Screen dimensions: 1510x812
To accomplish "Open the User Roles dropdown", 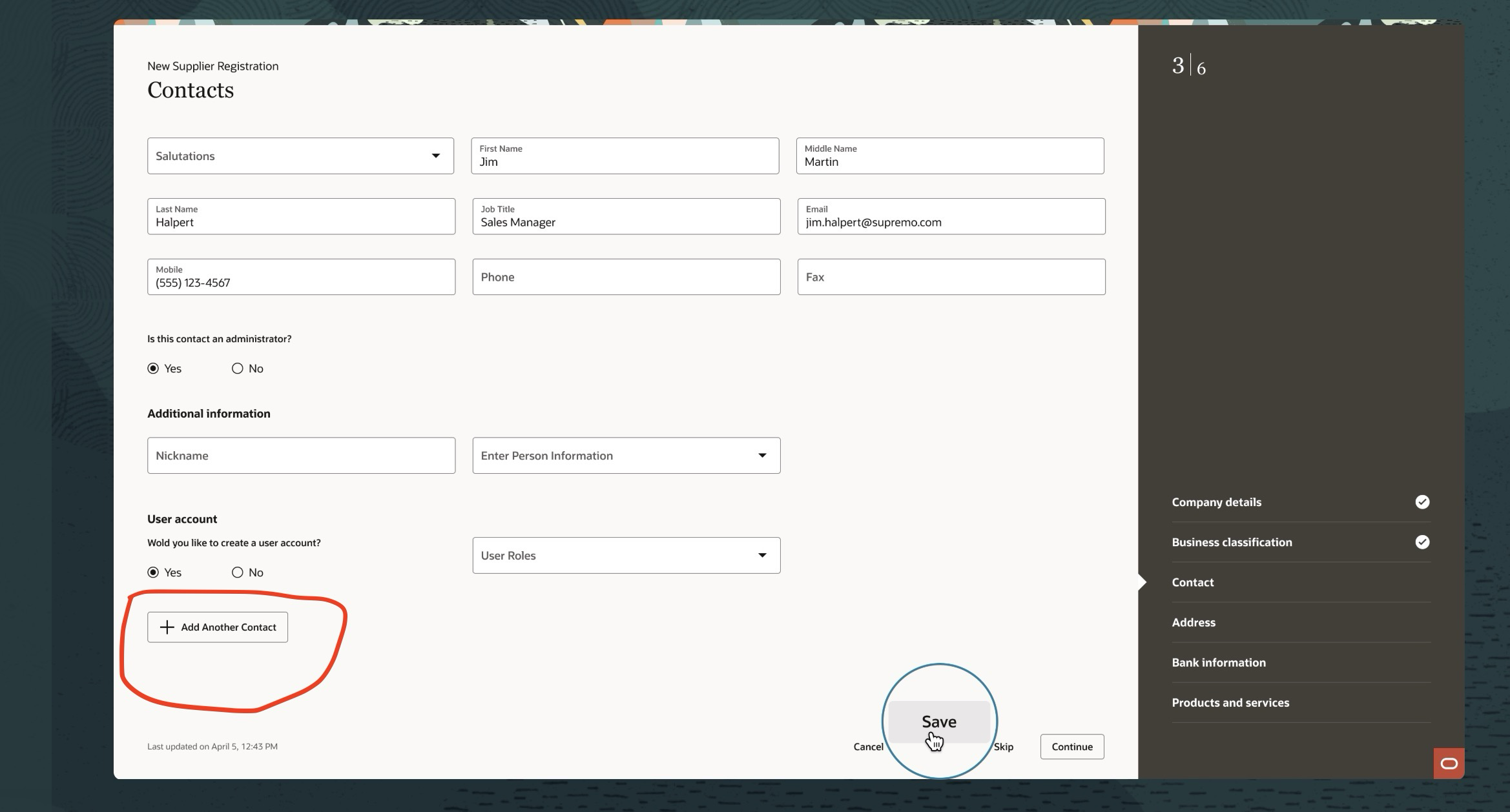I will (x=626, y=556).
